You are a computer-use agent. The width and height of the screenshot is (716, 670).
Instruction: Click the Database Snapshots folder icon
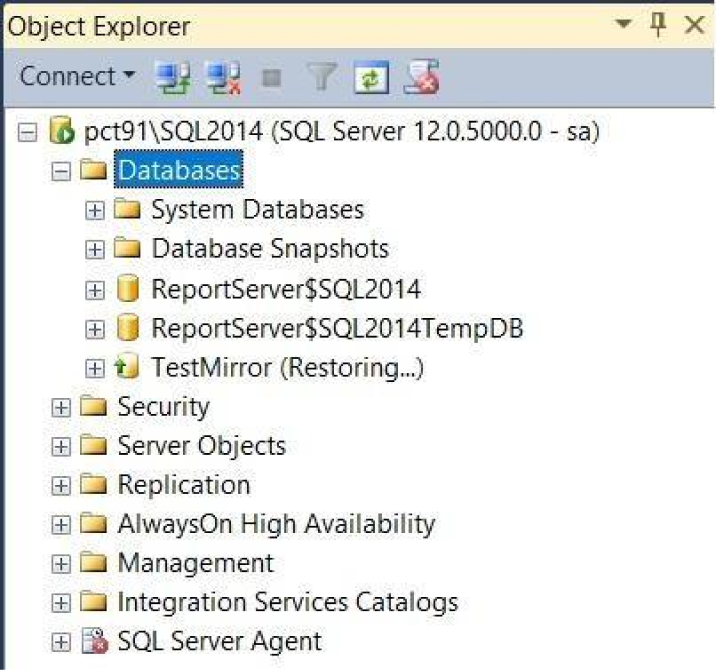tap(127, 248)
